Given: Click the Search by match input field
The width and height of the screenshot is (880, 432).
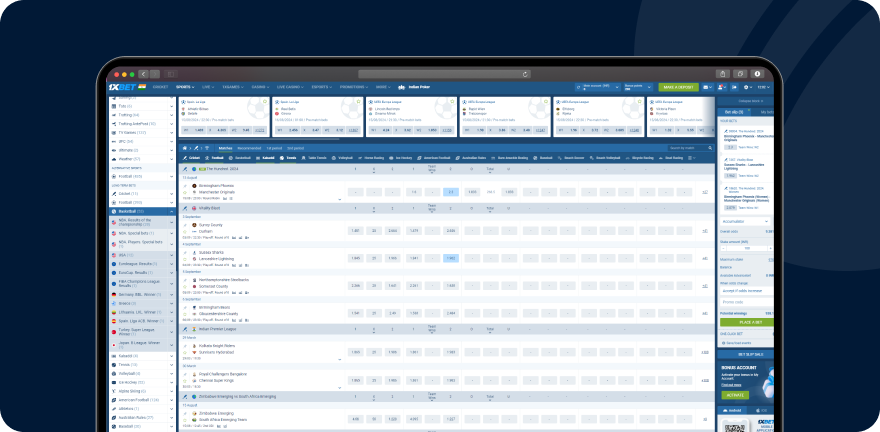Looking at the screenshot, I should [691, 148].
